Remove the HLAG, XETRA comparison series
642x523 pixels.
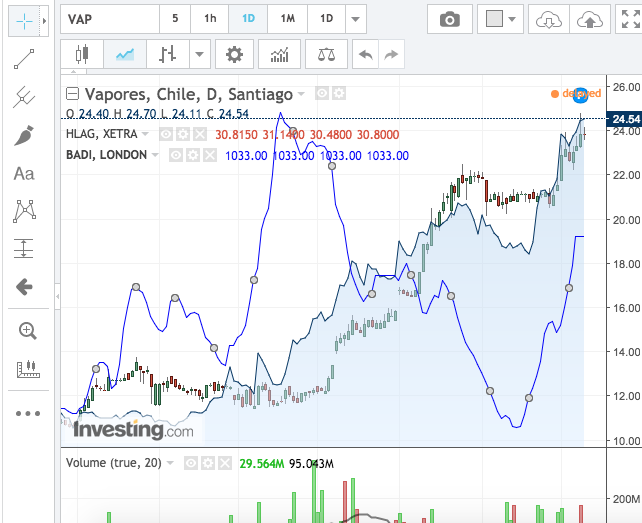pos(200,134)
